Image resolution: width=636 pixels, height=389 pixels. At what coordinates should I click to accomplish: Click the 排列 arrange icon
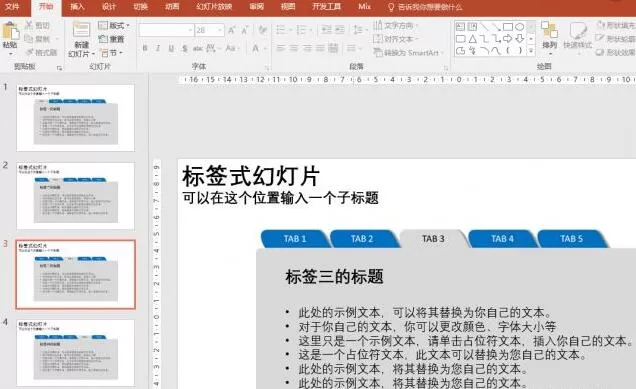click(x=550, y=31)
